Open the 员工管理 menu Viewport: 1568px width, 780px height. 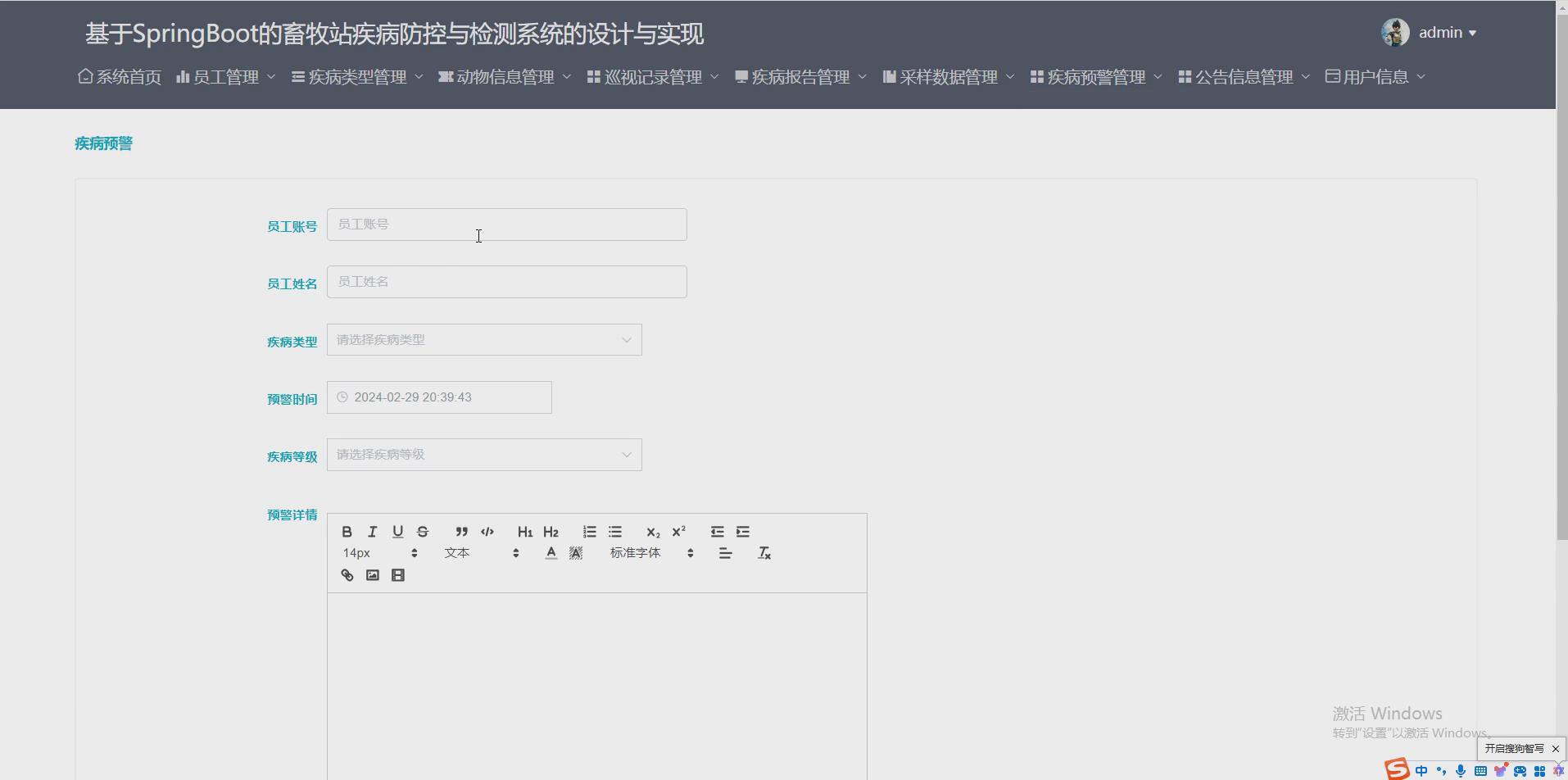tap(225, 76)
